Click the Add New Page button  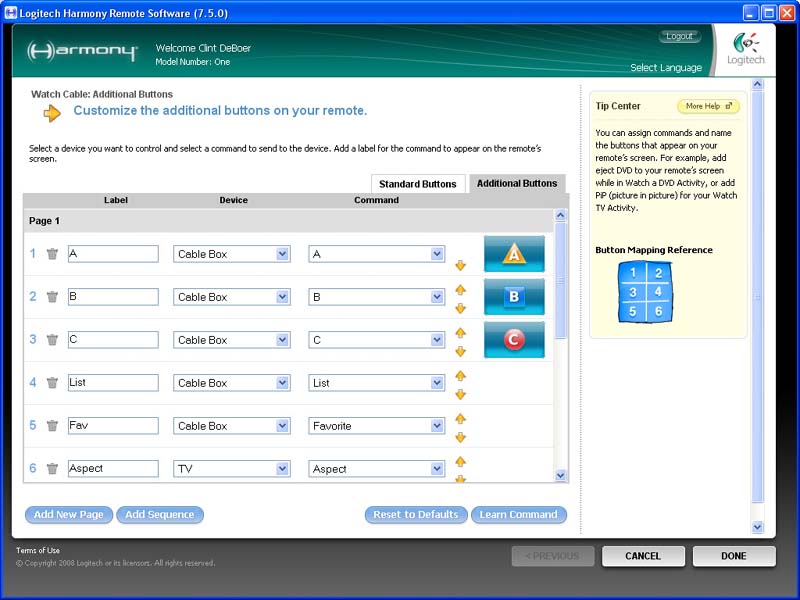coord(69,515)
